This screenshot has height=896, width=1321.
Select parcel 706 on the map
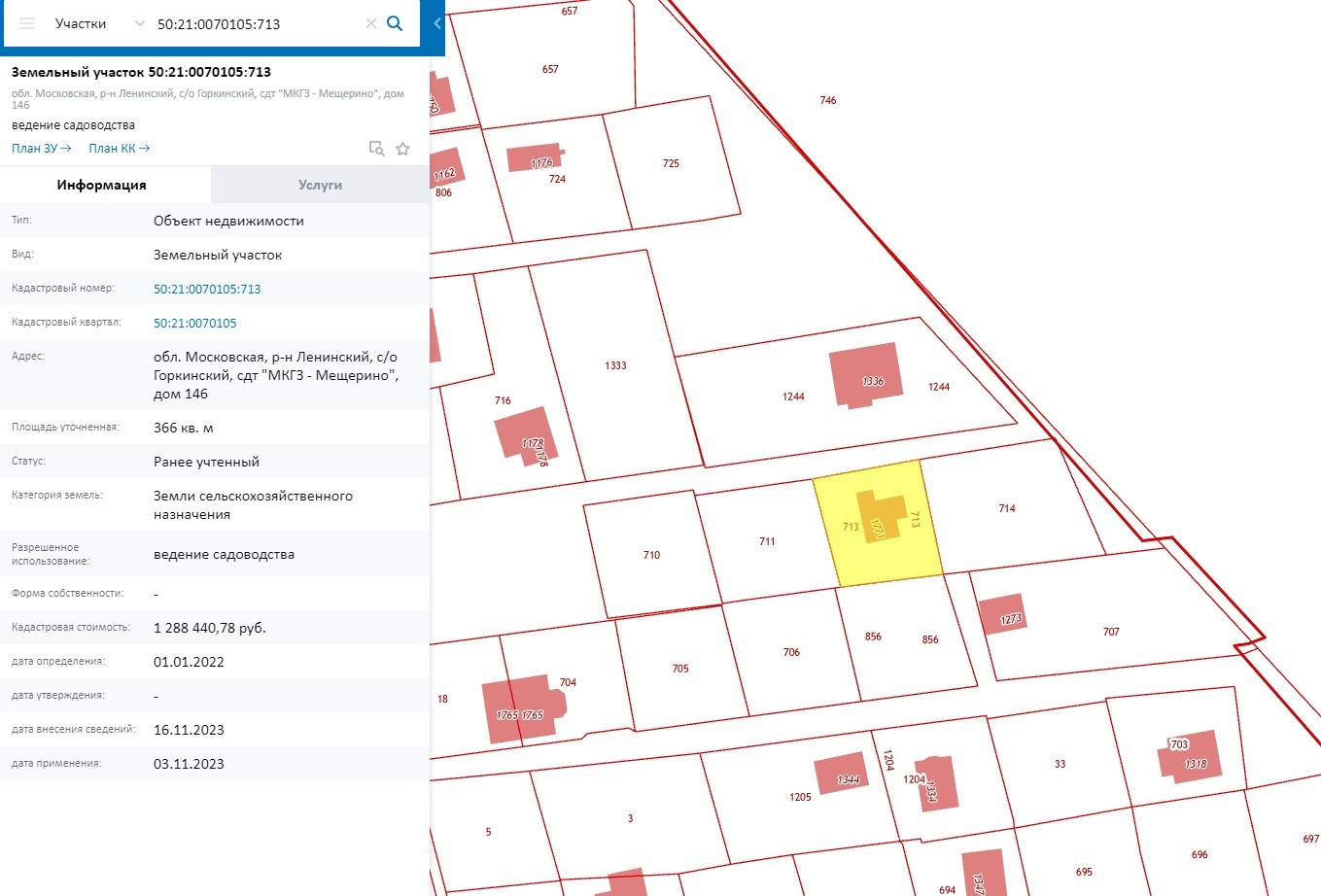[791, 652]
